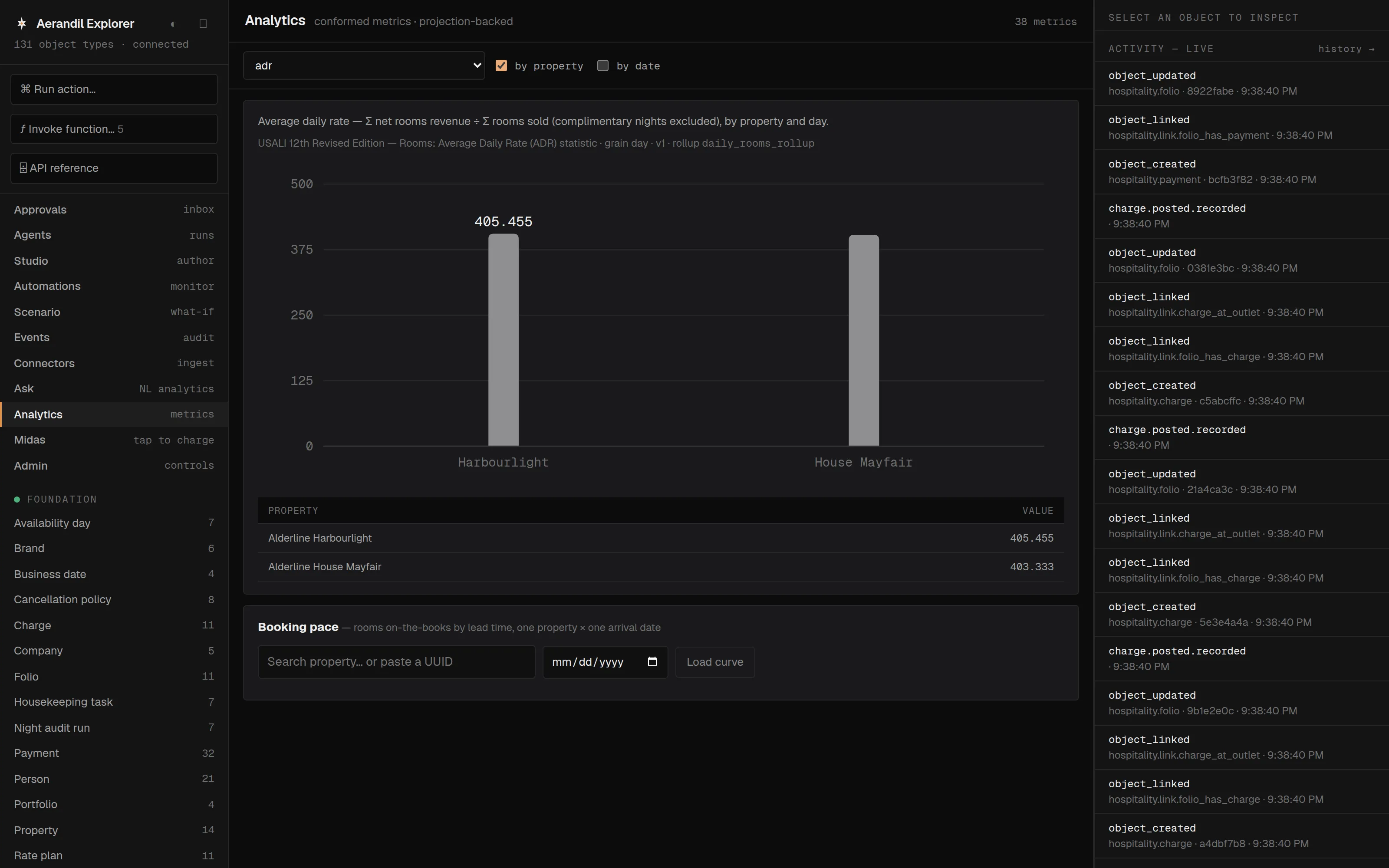Select Payment object type
The width and height of the screenshot is (1389, 868).
(x=114, y=753)
